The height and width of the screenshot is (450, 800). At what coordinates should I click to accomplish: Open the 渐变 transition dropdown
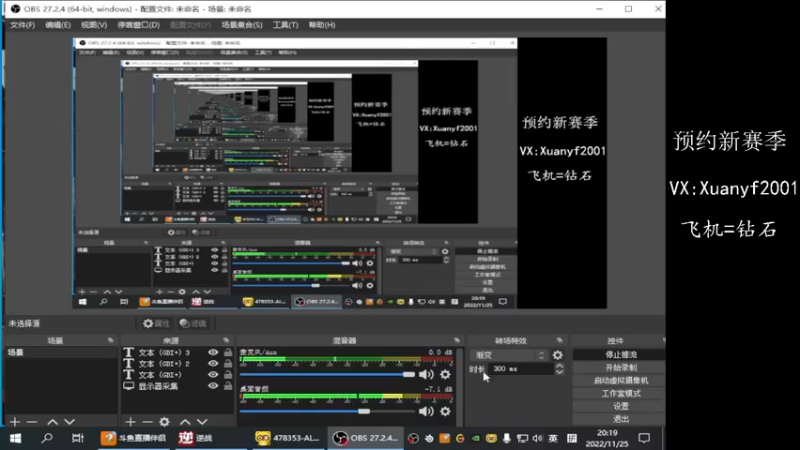pos(509,355)
